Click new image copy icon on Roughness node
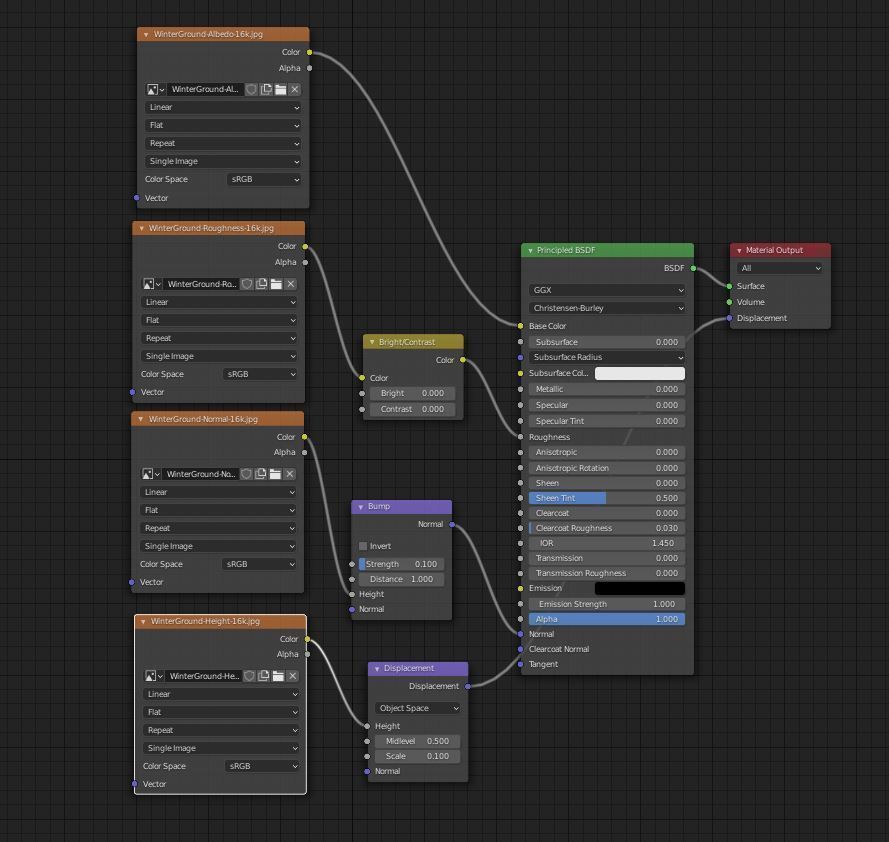Viewport: 889px width, 842px height. coord(262,284)
